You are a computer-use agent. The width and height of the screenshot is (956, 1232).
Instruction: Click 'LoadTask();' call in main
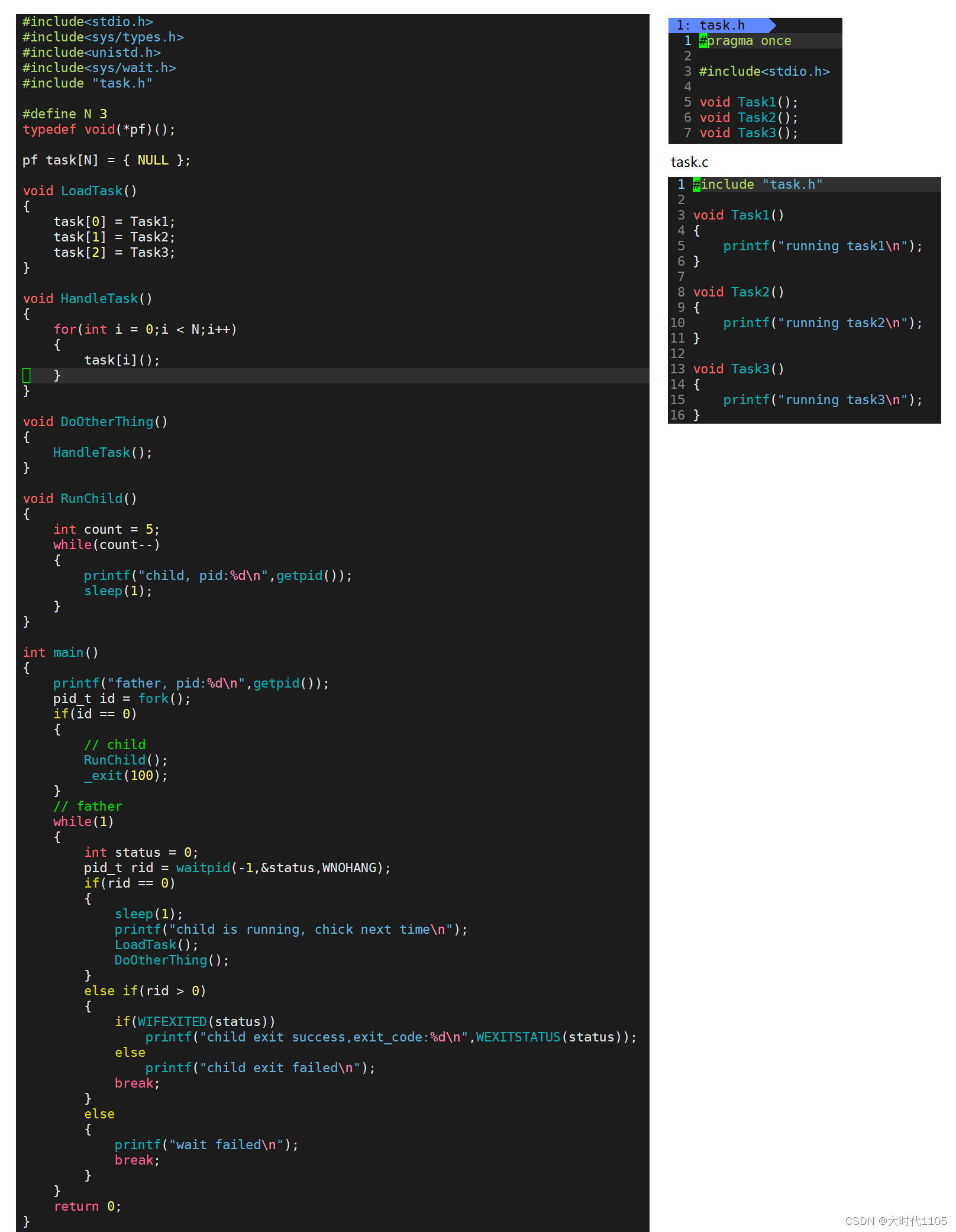(156, 945)
